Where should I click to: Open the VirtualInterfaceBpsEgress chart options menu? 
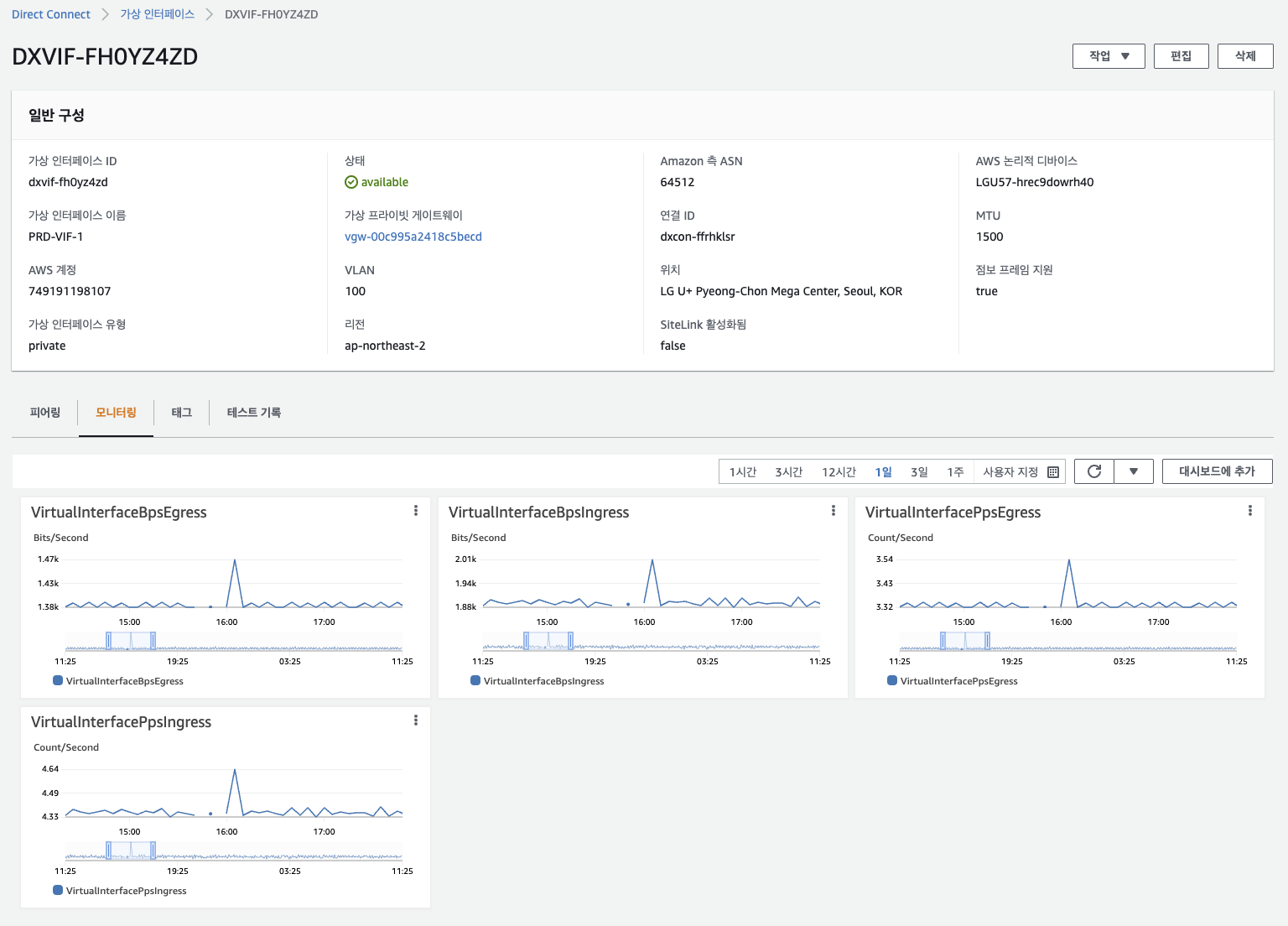coord(416,511)
